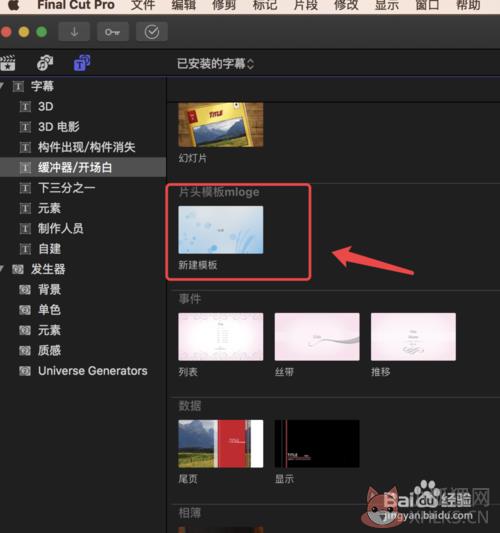
Task: Open the 修剪 menu
Action: 224,5
